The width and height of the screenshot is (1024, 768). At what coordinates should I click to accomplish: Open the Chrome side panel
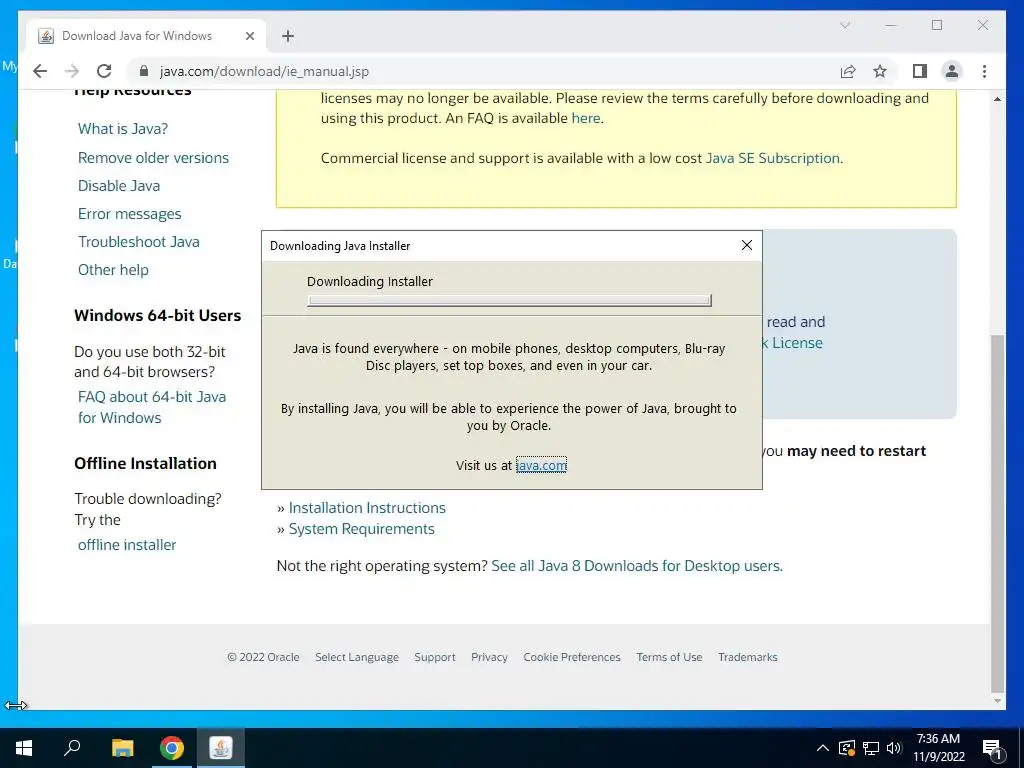(920, 71)
